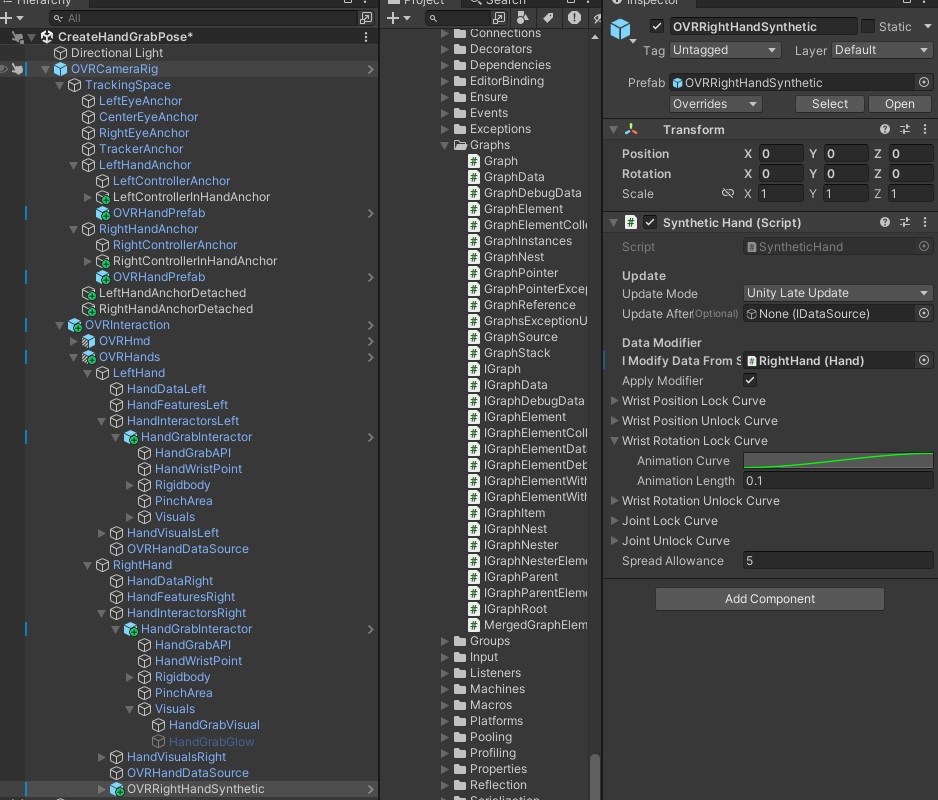Click Project open-in-search window icon

click(x=500, y=18)
